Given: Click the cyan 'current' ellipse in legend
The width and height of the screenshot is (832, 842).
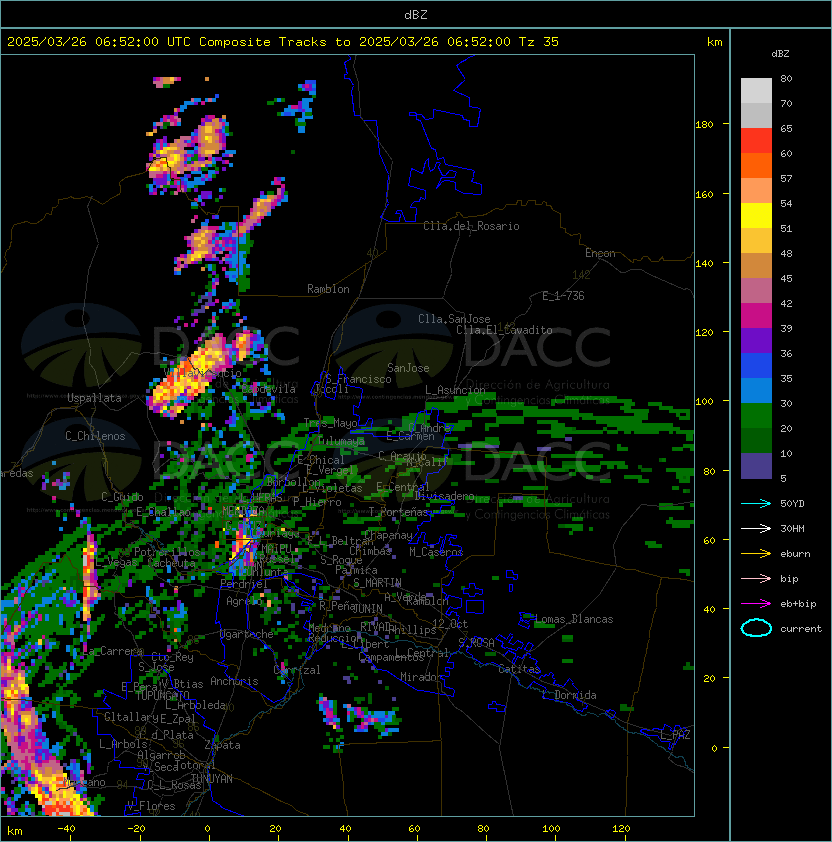Looking at the screenshot, I should (756, 628).
